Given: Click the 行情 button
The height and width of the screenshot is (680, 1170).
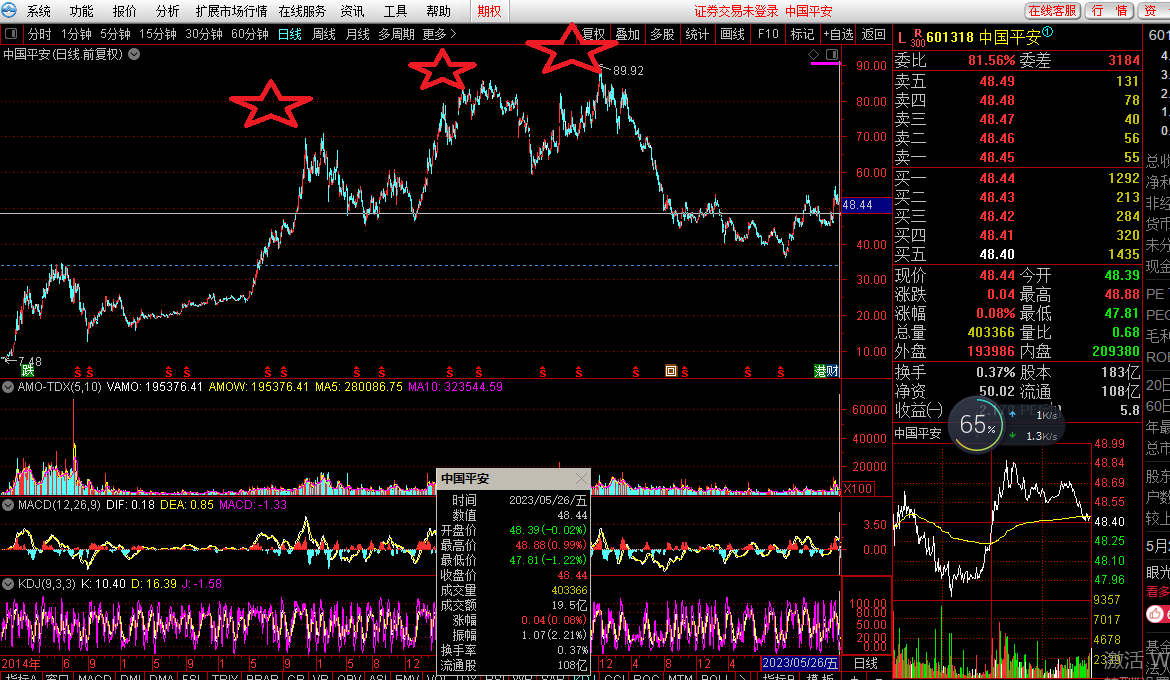Looking at the screenshot, I should [x=1109, y=10].
